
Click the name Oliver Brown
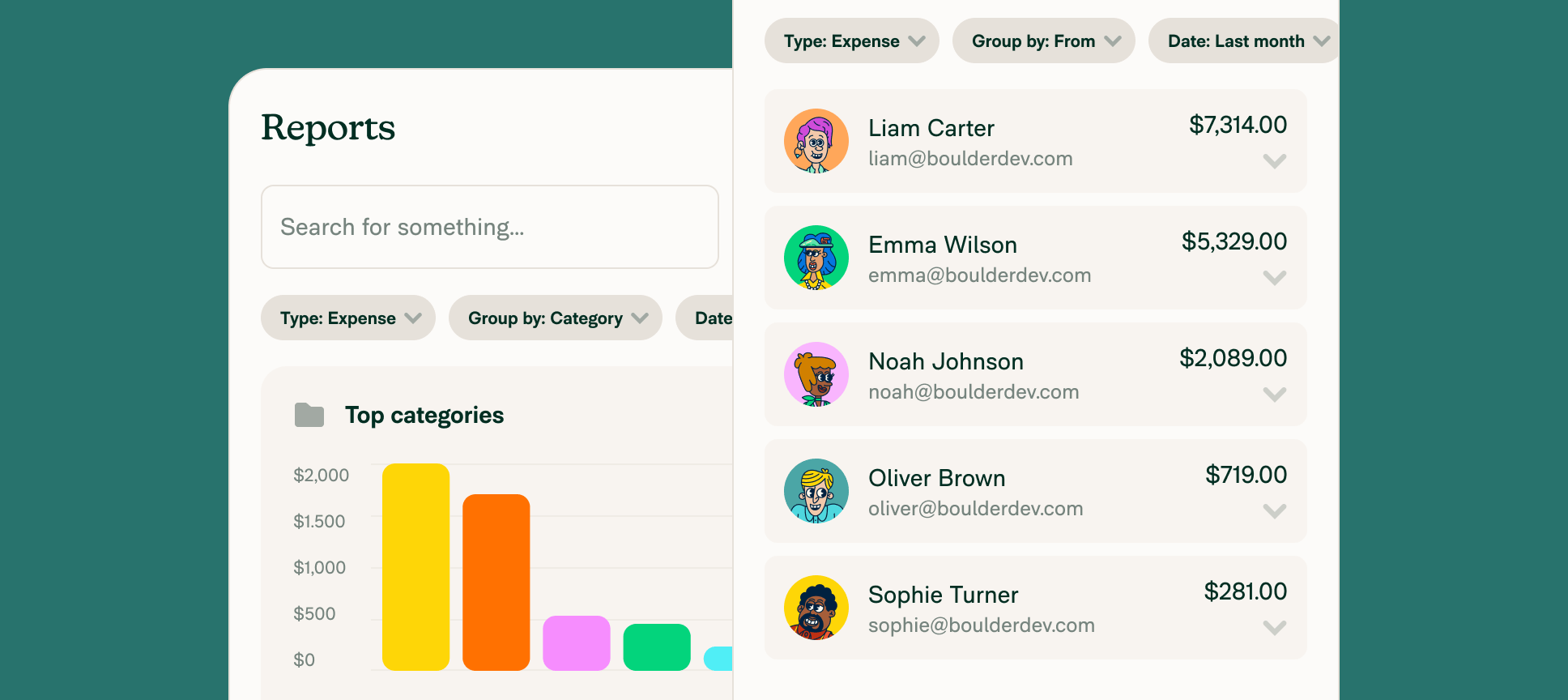tap(937, 478)
